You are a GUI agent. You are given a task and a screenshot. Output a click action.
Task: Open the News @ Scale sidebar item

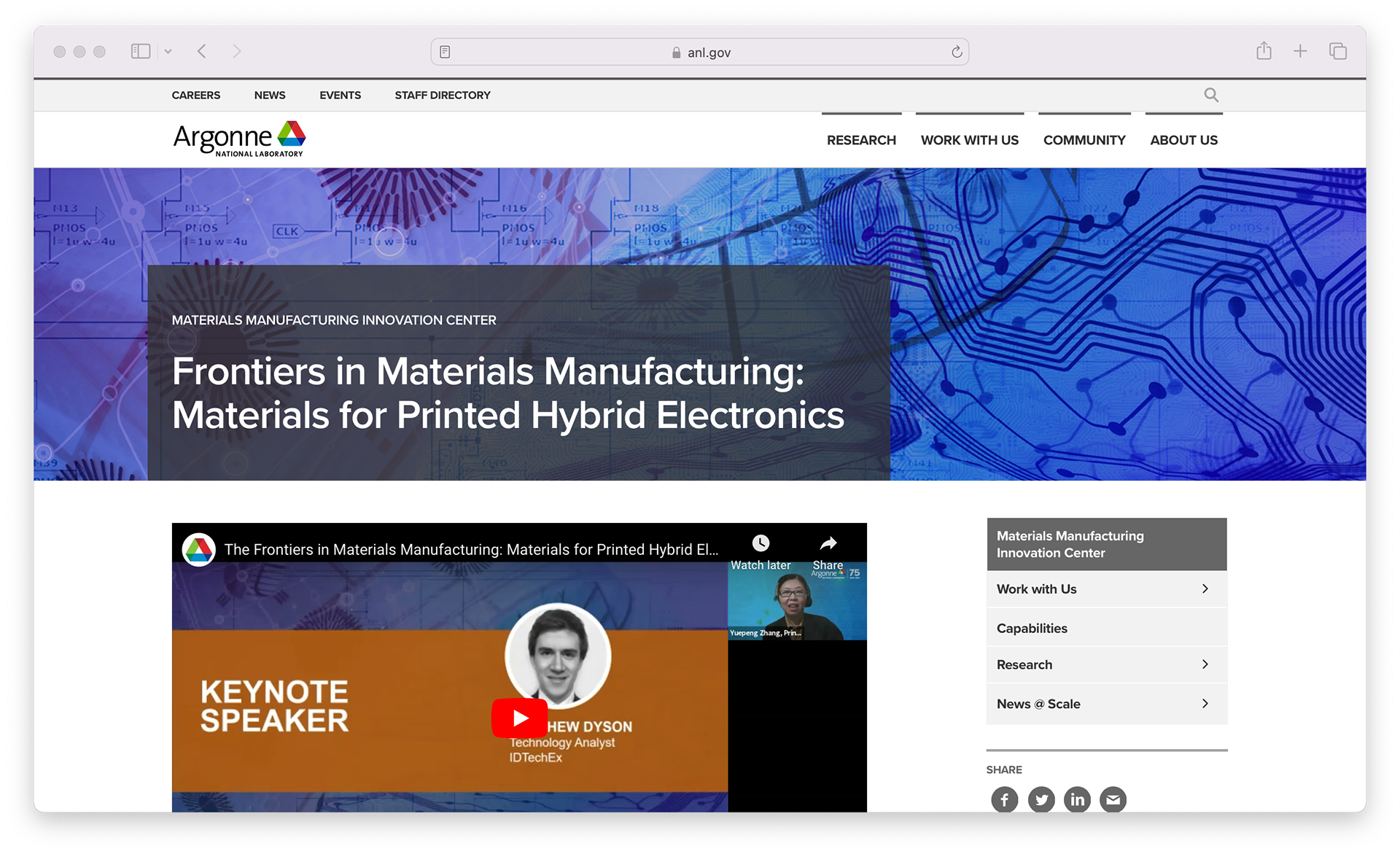pos(1107,704)
